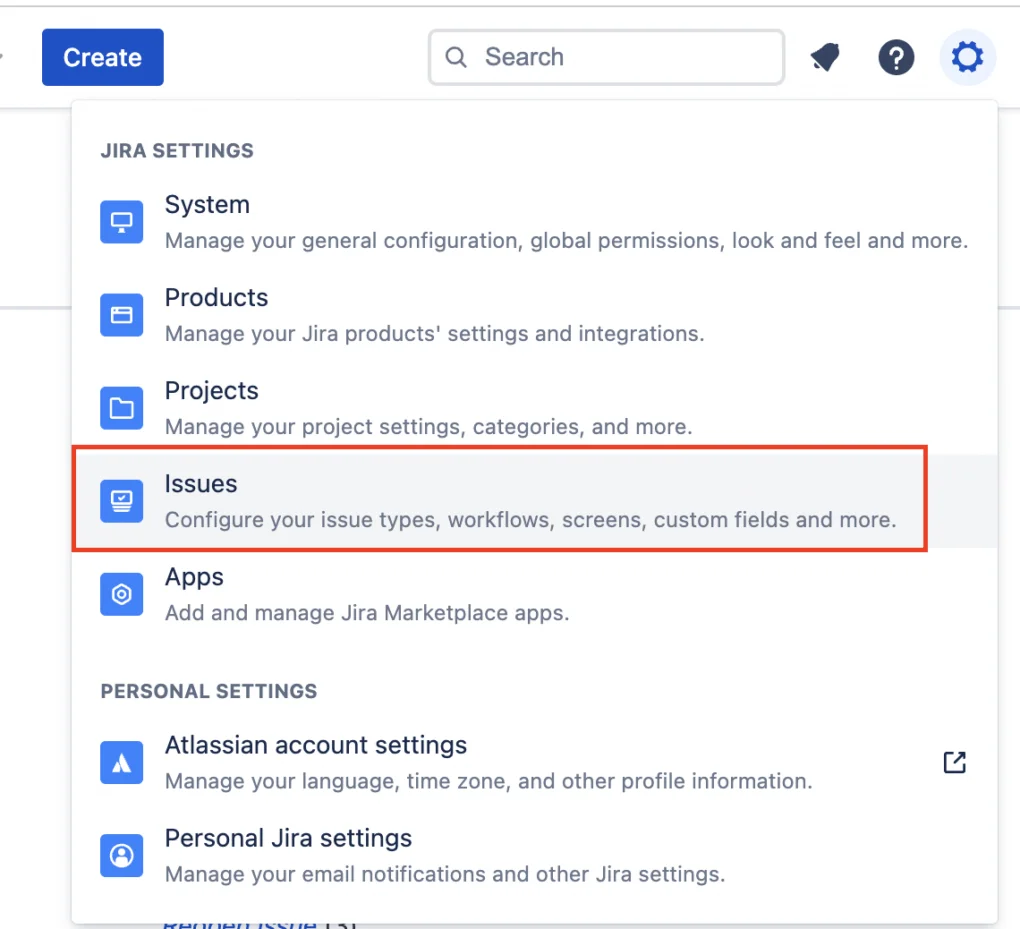Viewport: 1020px width, 929px height.
Task: Open the help question mark menu
Action: [x=896, y=57]
